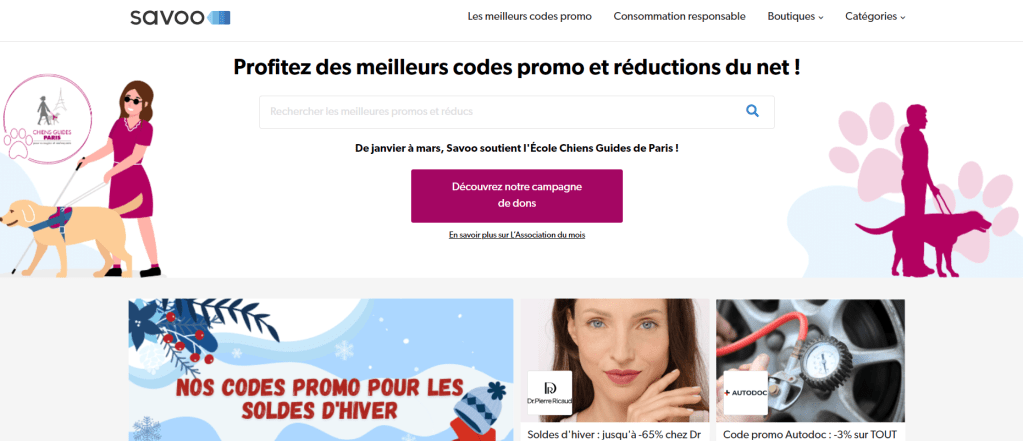1023x441 pixels.
Task: Click the man with dog silhouette illustration
Action: 923,190
